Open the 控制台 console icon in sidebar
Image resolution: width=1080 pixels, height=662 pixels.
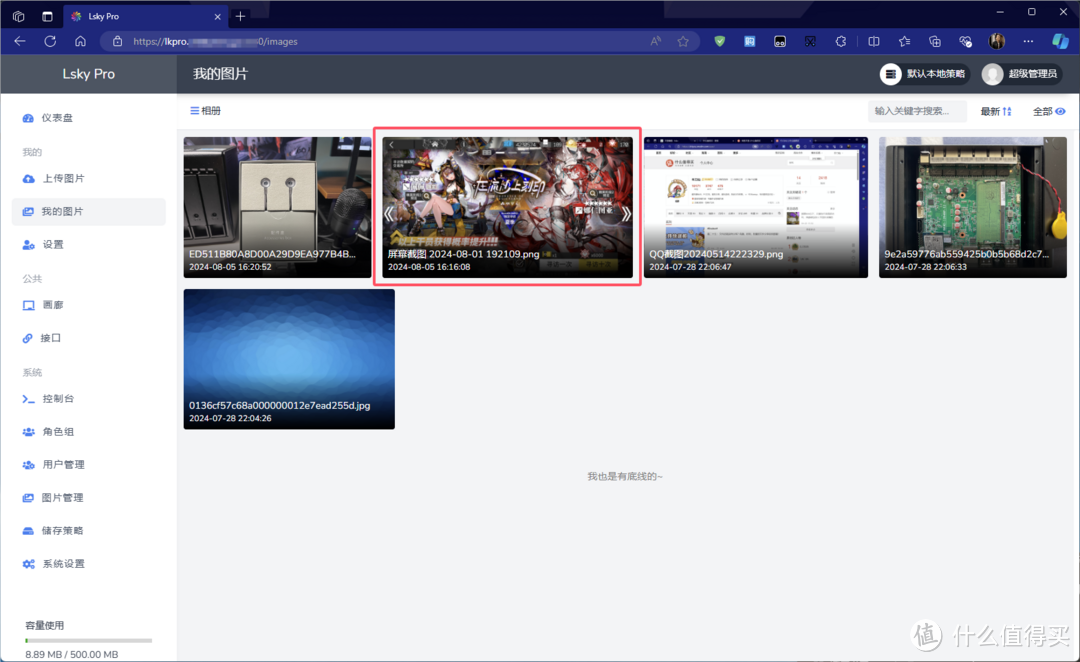[x=28, y=399]
